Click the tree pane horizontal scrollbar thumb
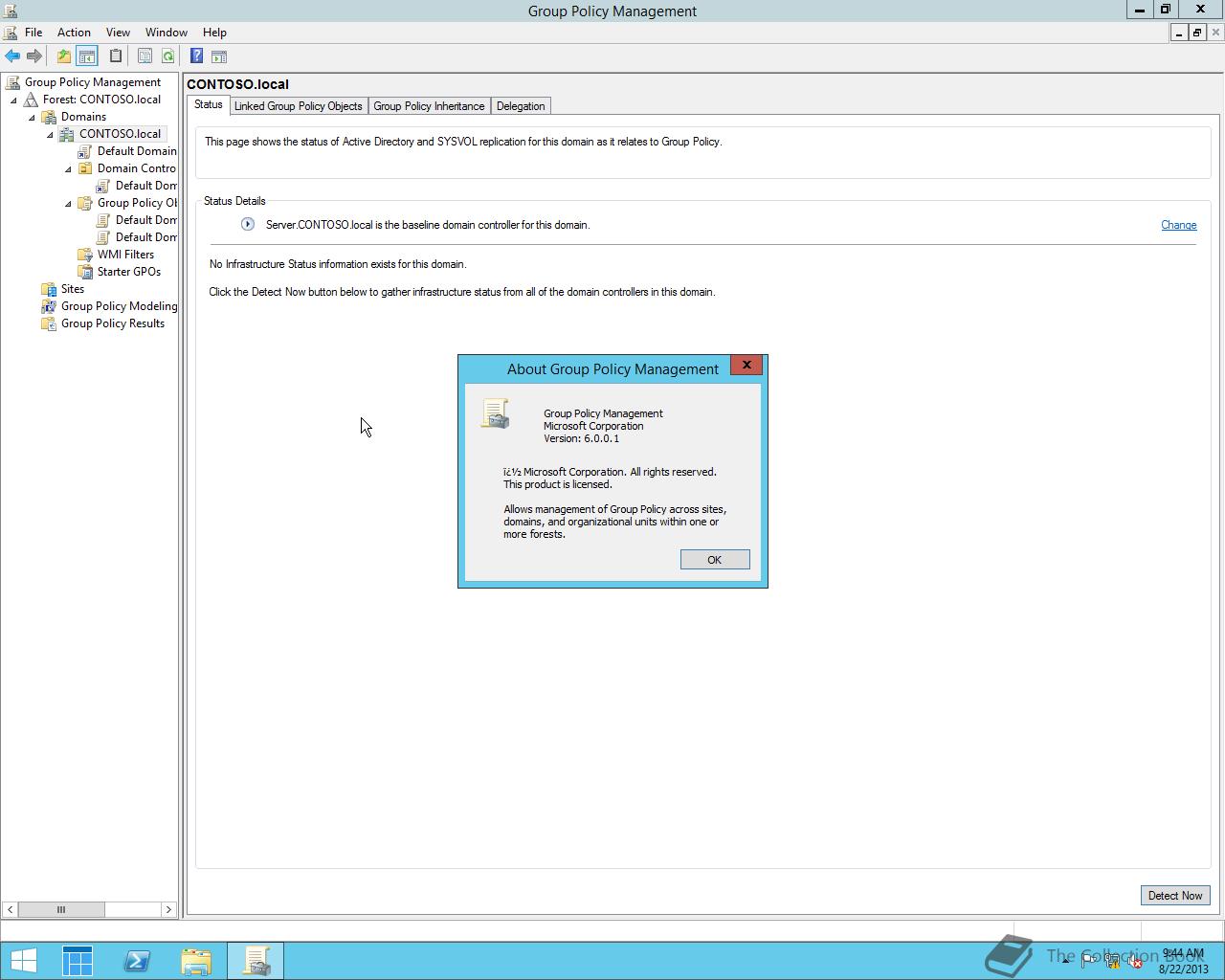 (61, 909)
